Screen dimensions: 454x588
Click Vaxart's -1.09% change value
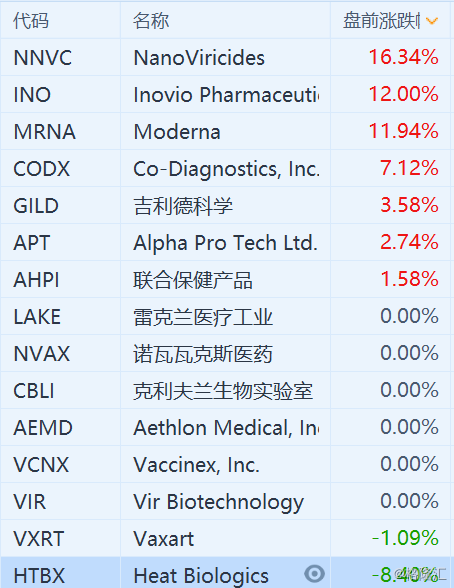[x=405, y=538]
